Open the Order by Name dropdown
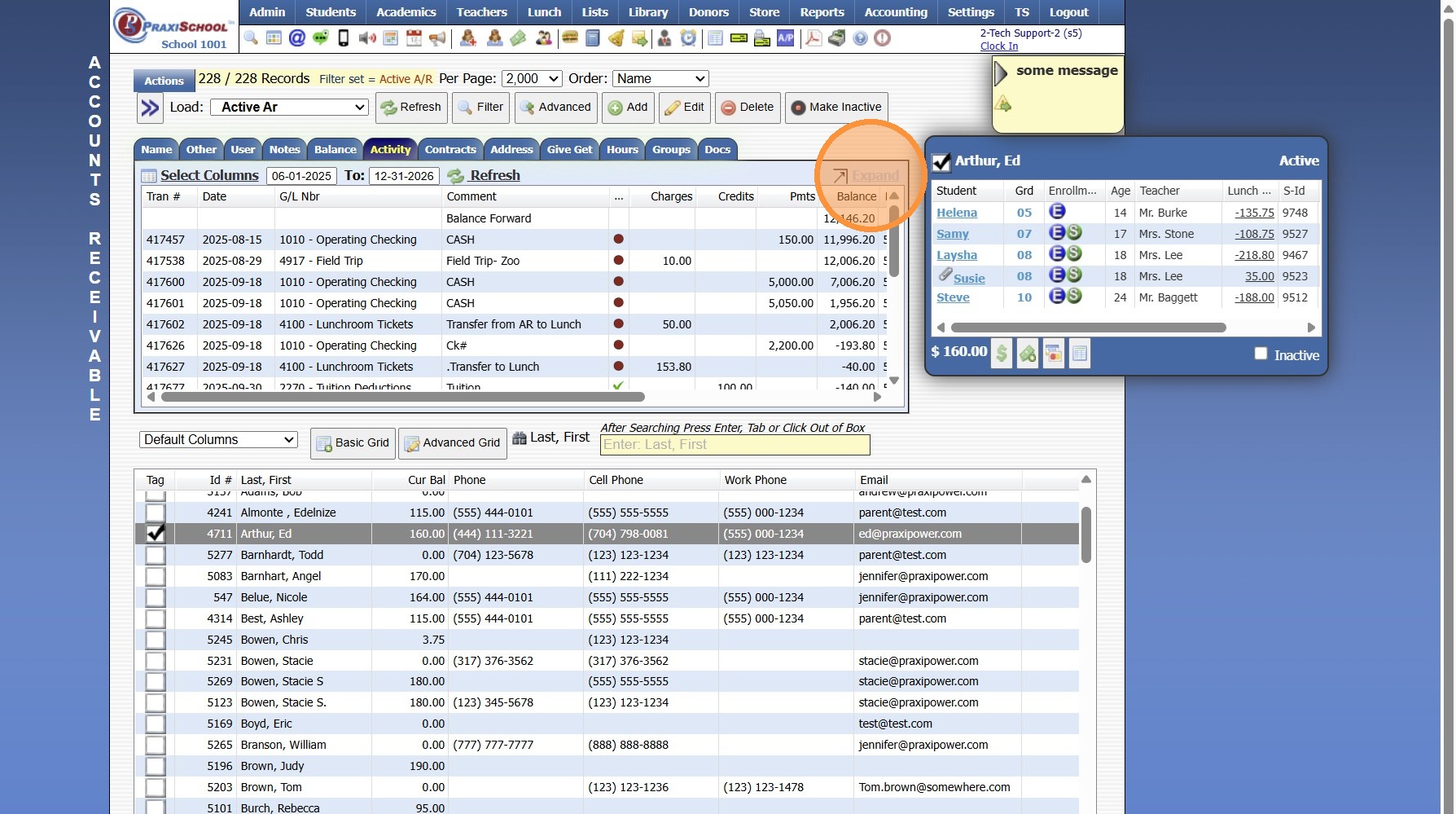Viewport: 1456px width, 814px height. point(660,79)
